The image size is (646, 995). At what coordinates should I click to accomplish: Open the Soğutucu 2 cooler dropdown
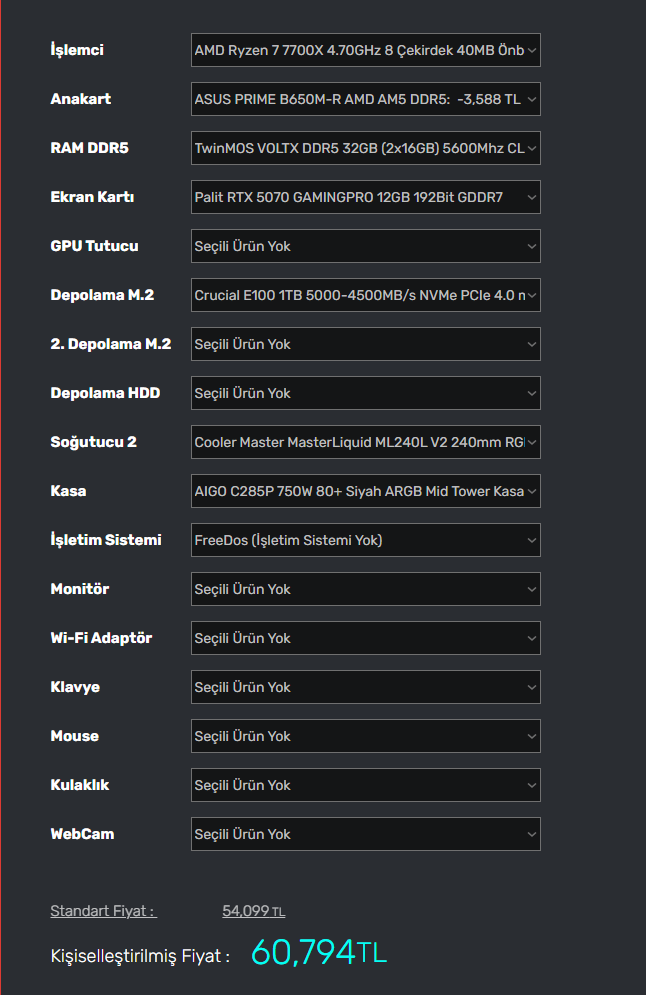[x=365, y=442]
